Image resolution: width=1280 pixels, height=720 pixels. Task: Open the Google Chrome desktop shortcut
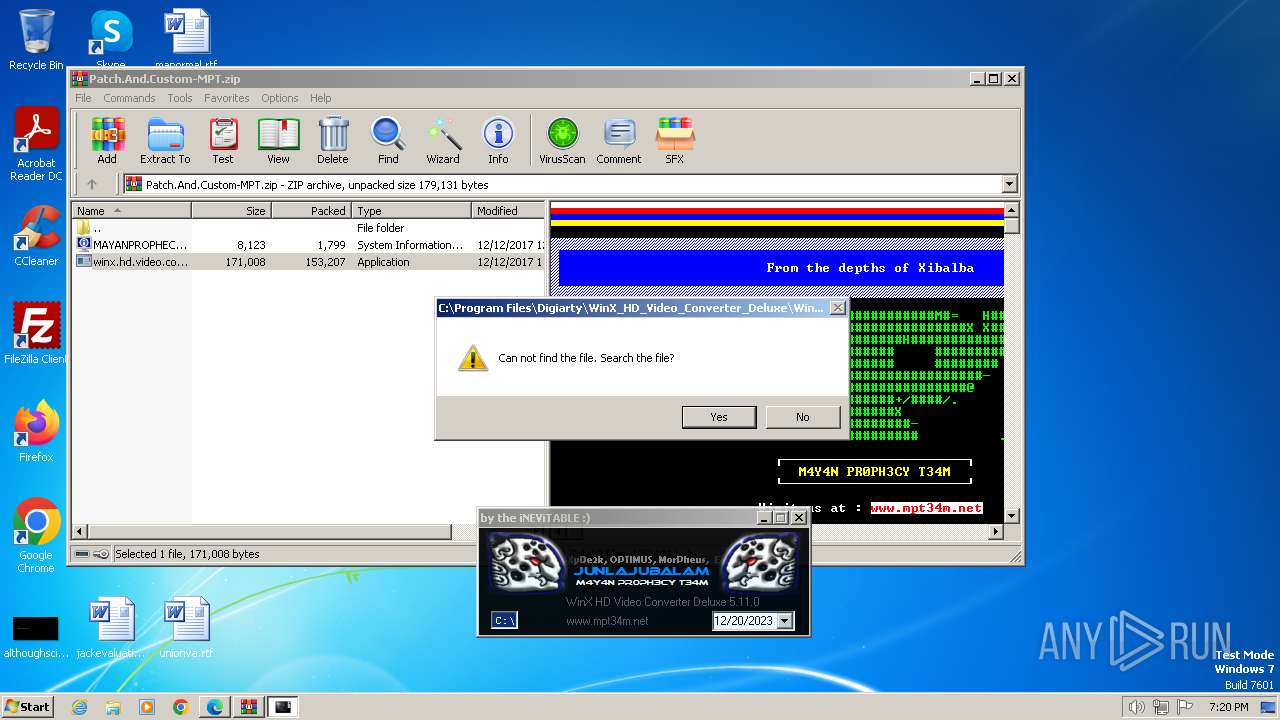[36, 535]
